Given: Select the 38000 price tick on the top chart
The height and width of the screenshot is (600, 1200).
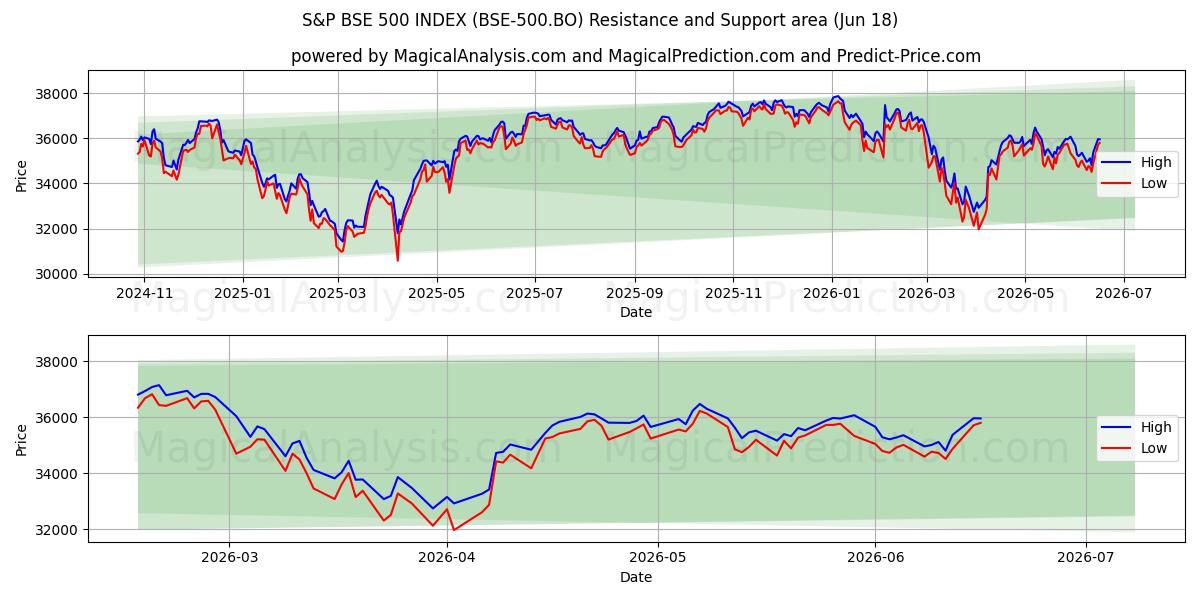Looking at the screenshot, I should click(x=58, y=94).
